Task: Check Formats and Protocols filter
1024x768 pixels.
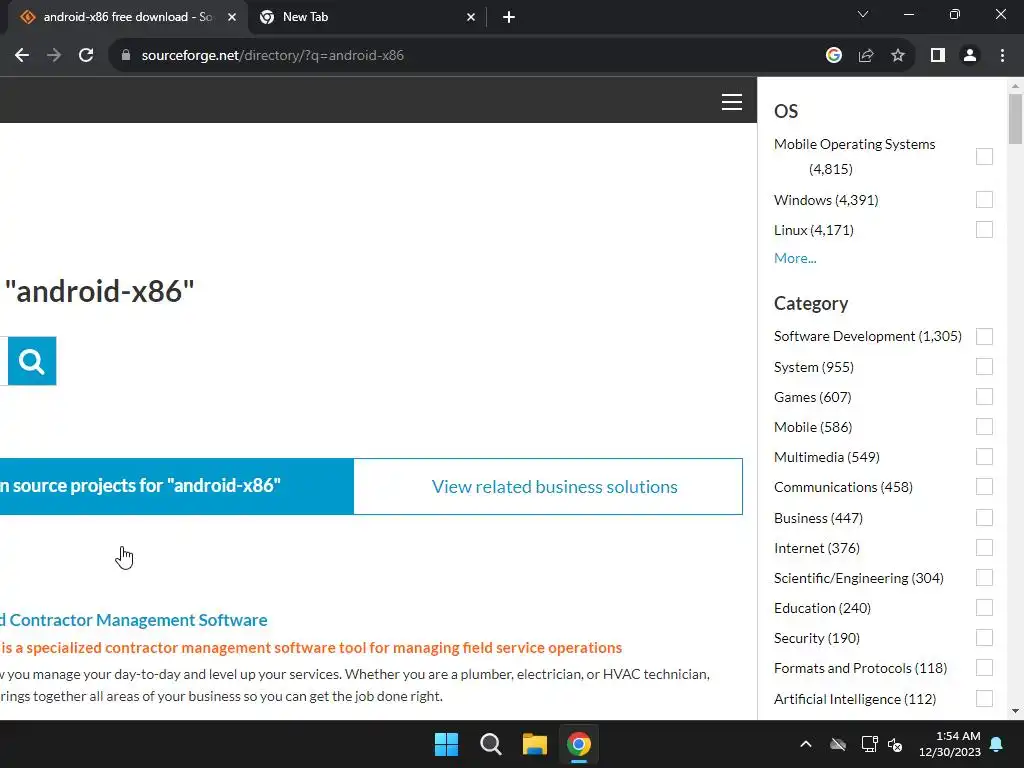Action: point(984,668)
